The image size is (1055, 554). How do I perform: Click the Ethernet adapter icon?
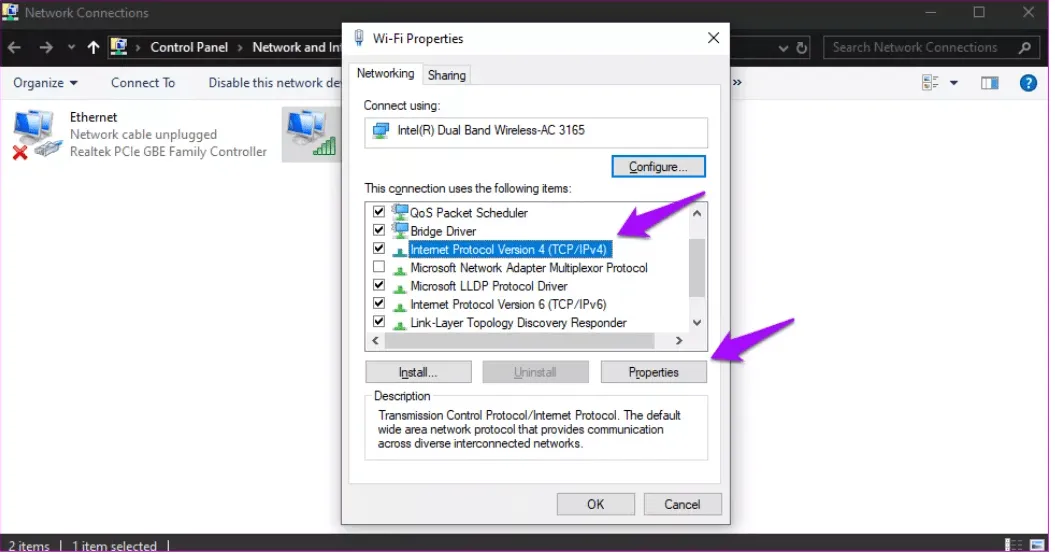(36, 135)
